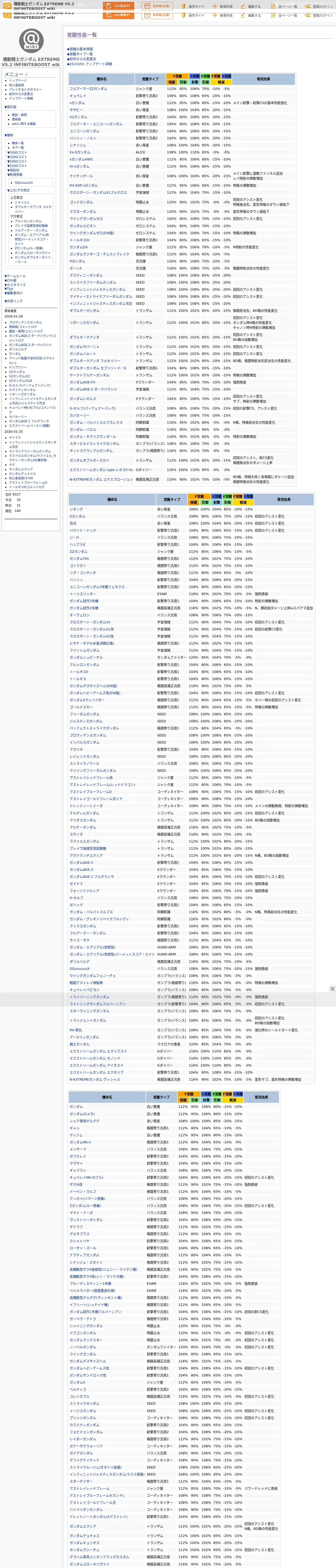This screenshot has height=1568, width=336.
Task: Open フルアーマーZZガンダム in the table
Action: [88, 89]
